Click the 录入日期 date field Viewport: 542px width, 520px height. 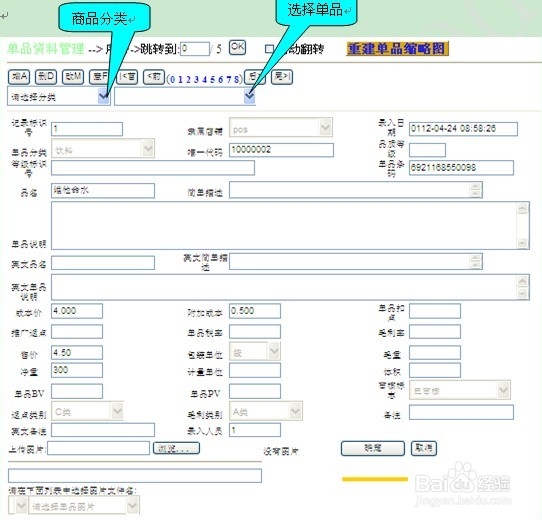click(x=463, y=129)
